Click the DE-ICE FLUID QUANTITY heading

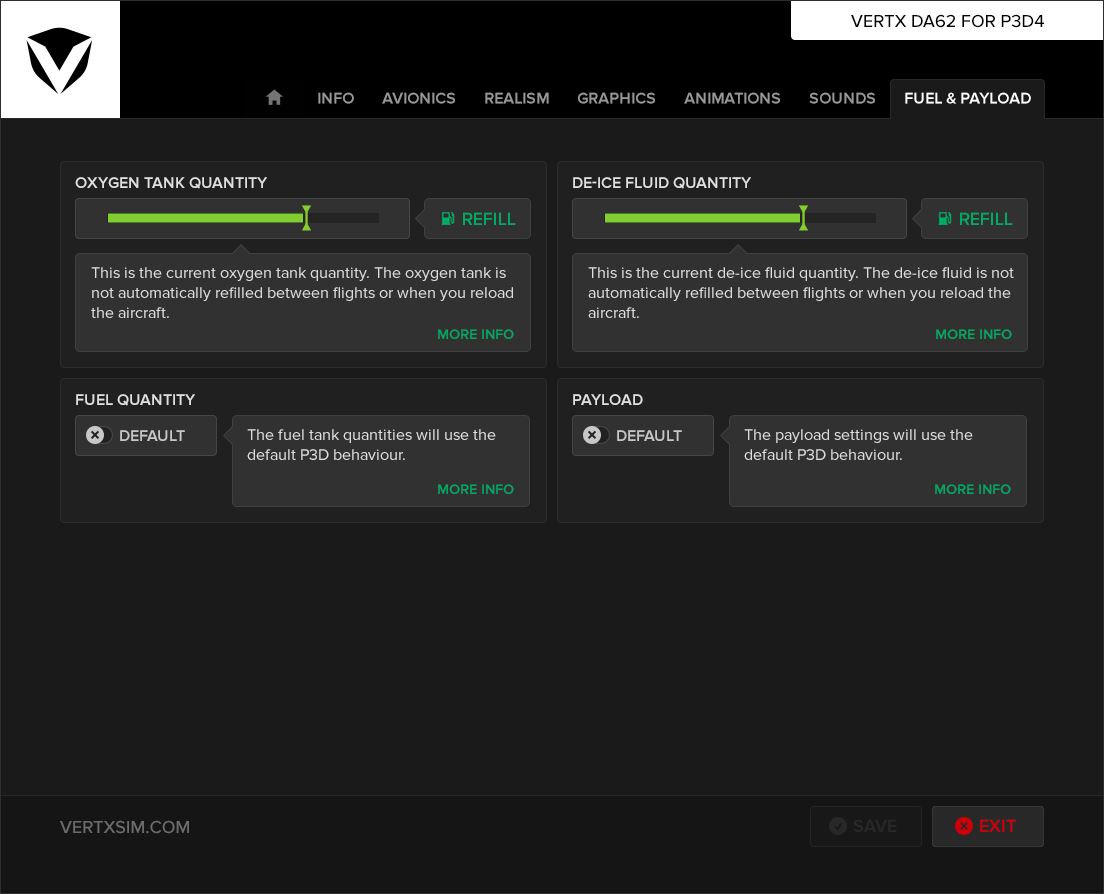pyautogui.click(x=661, y=183)
